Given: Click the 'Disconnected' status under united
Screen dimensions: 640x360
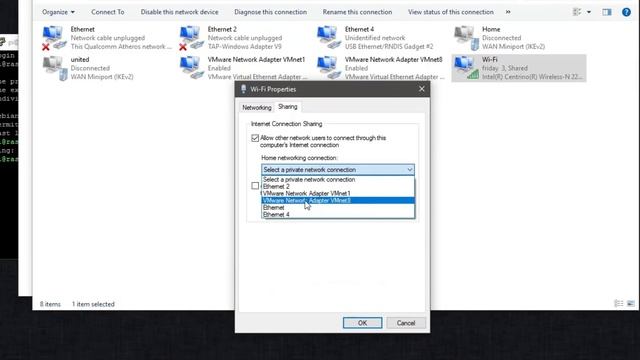Looking at the screenshot, I should coord(90,68).
